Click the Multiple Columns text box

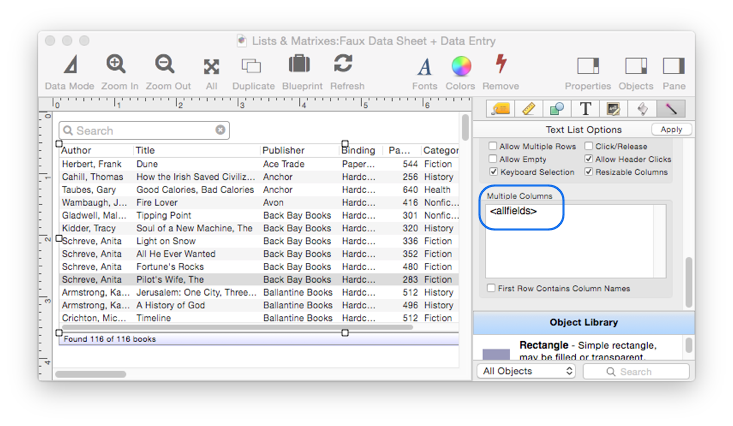[575, 241]
